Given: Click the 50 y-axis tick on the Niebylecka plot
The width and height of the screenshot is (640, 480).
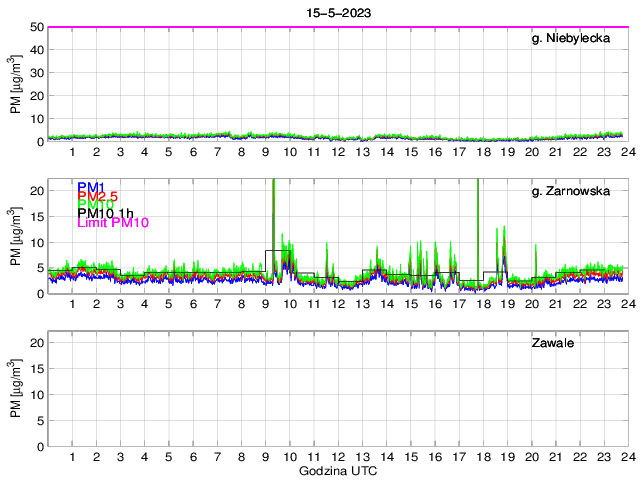Looking at the screenshot, I should click(36, 27).
